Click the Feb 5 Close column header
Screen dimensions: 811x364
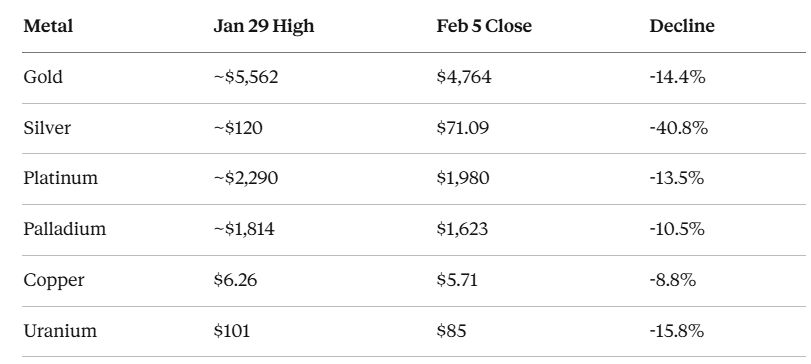click(x=484, y=26)
